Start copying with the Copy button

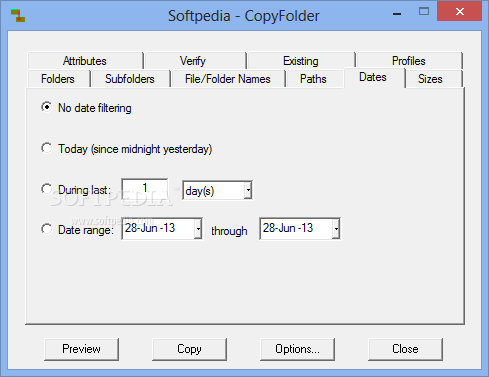[x=189, y=349]
